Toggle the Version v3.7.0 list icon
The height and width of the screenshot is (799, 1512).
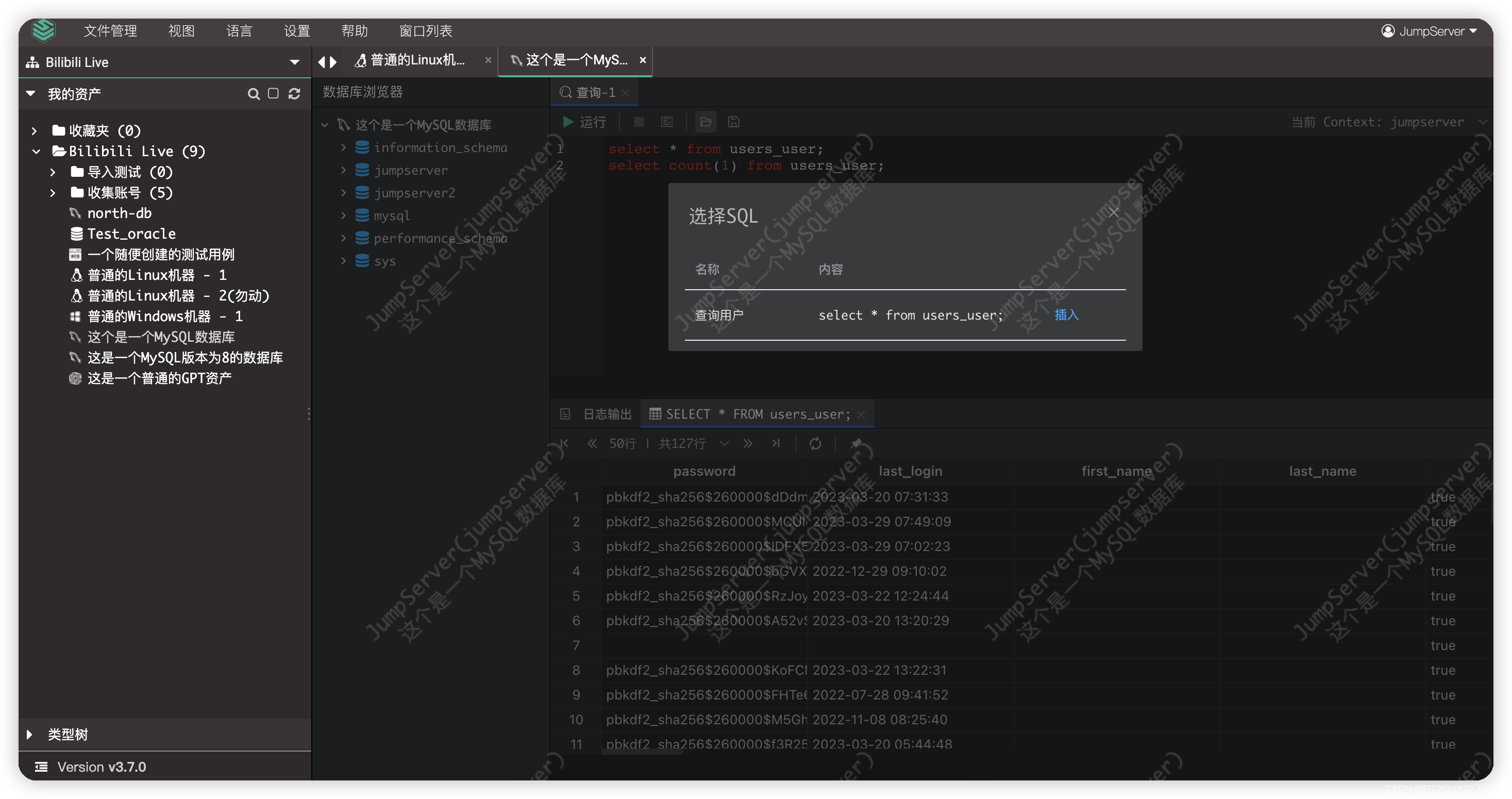coord(41,767)
